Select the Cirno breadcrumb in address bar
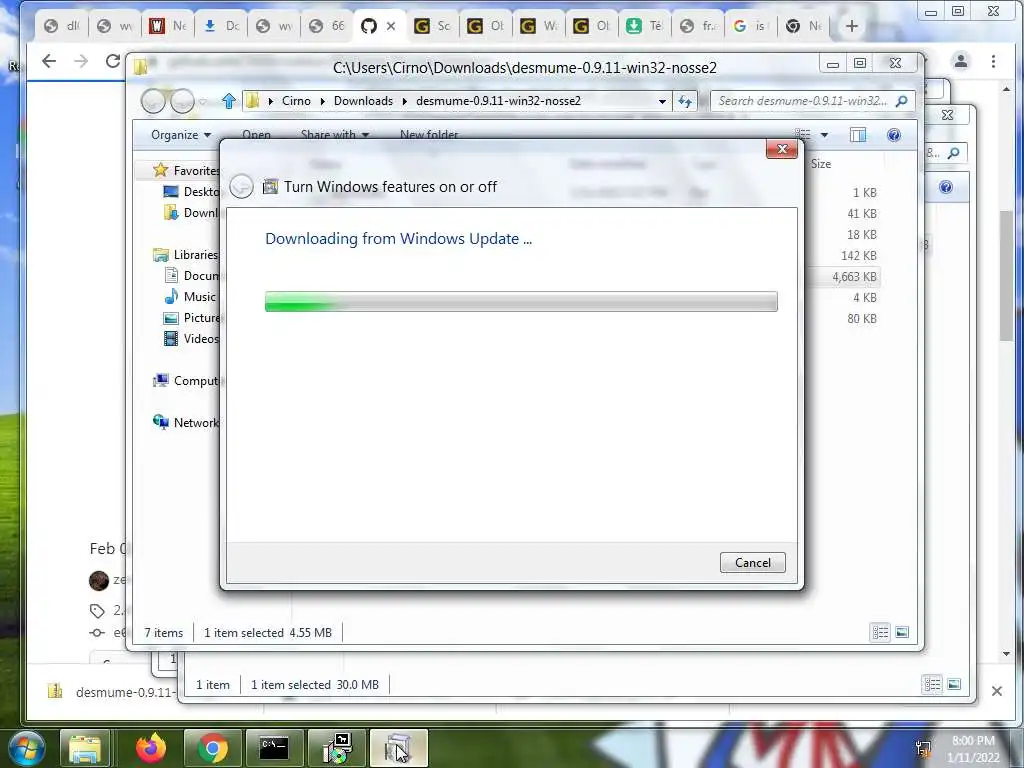1024x768 pixels. [296, 101]
